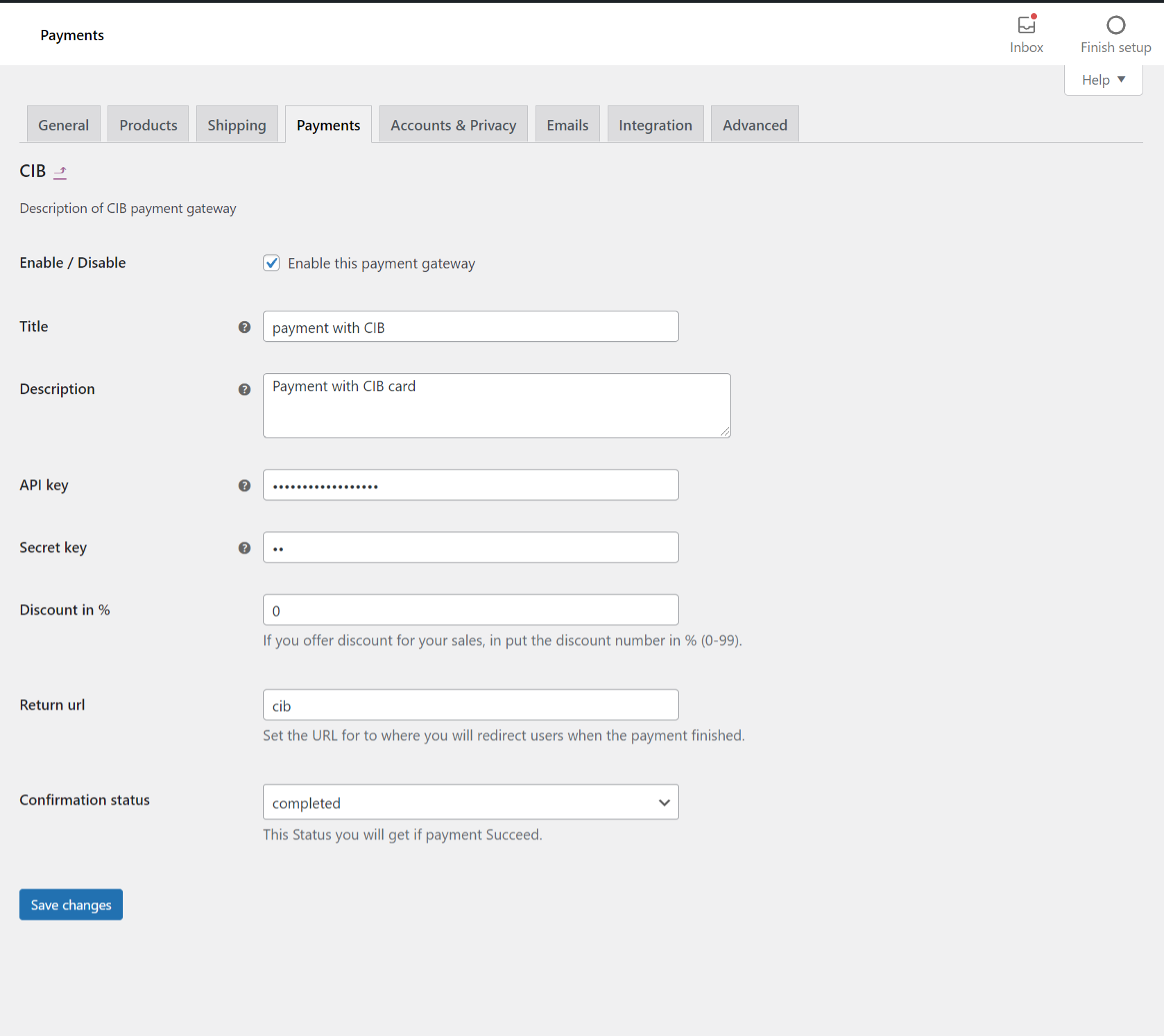Image resolution: width=1164 pixels, height=1036 pixels.
Task: Click the Confirmation status label
Action: (x=85, y=800)
